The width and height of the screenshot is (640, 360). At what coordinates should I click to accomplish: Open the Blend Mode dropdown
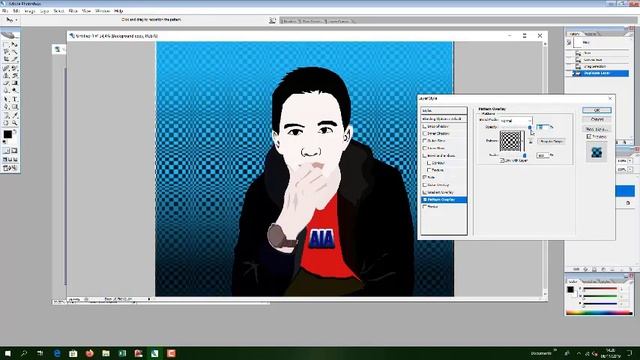(x=516, y=120)
